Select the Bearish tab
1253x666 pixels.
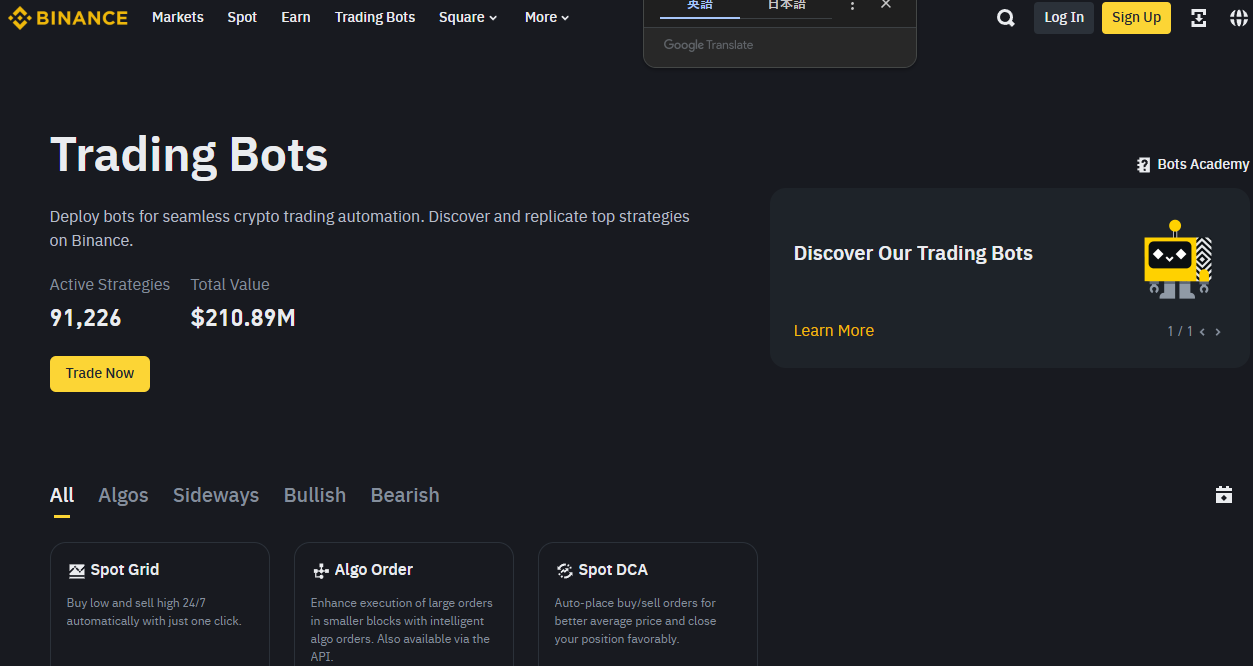pyautogui.click(x=405, y=495)
